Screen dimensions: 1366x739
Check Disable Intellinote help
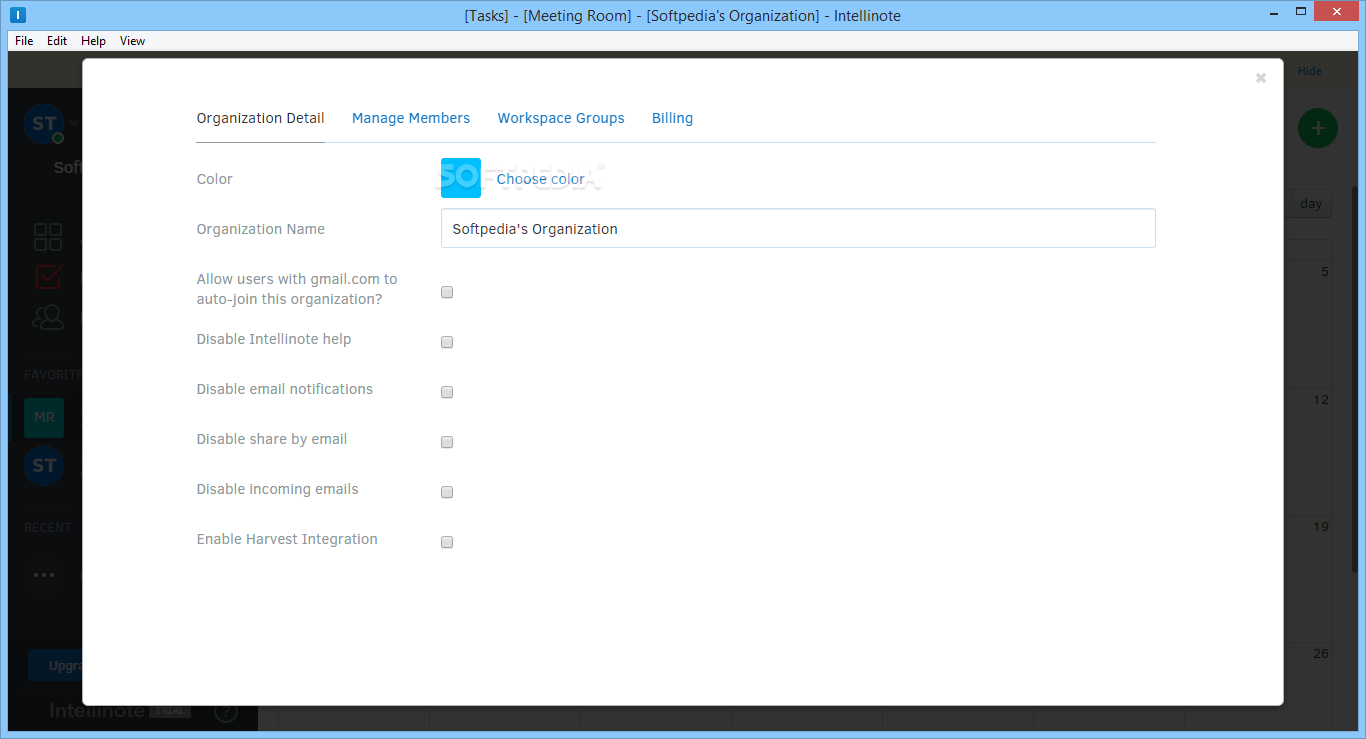(447, 342)
